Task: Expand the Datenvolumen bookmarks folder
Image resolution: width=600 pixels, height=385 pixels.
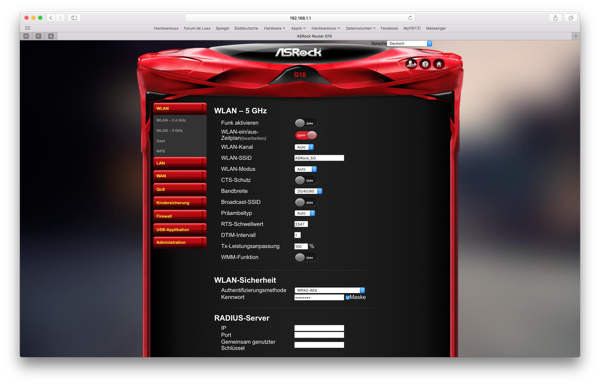Action: 360,28
